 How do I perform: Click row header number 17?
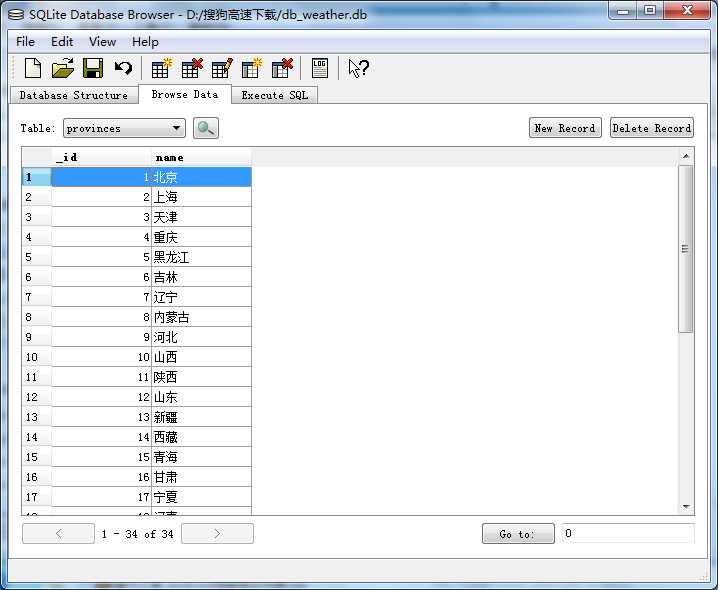pos(37,497)
